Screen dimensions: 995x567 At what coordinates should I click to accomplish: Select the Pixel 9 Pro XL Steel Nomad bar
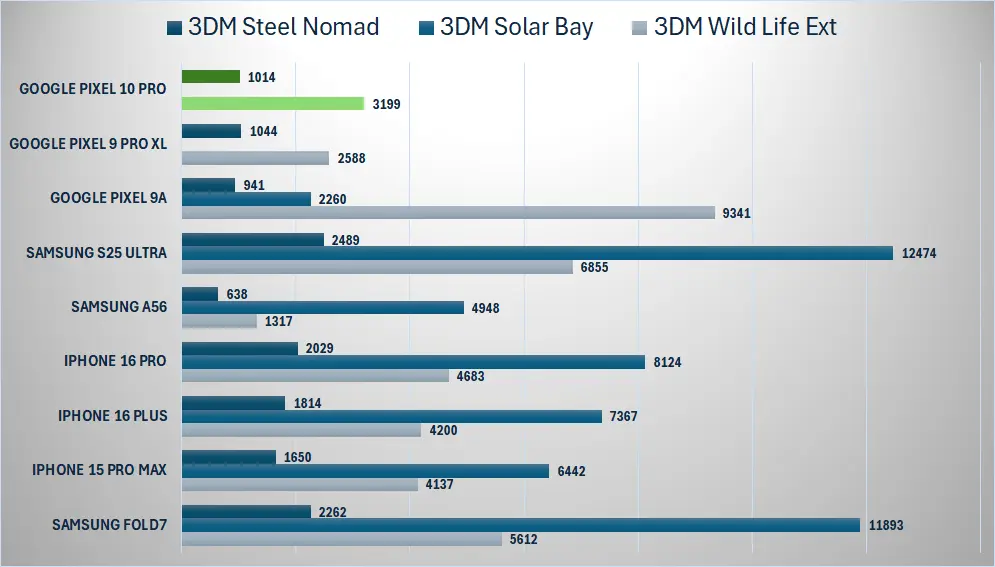pyautogui.click(x=211, y=131)
